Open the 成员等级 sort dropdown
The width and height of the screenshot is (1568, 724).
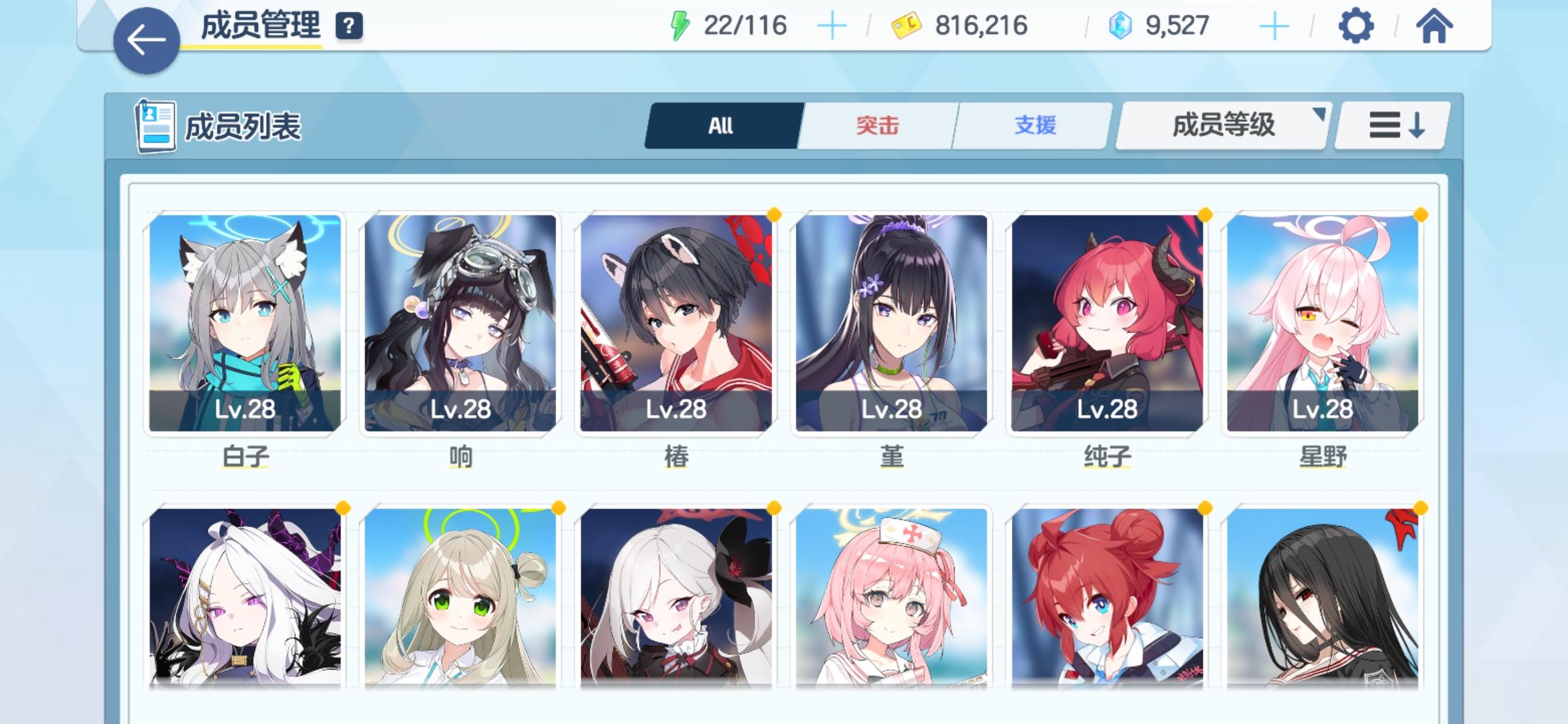(1223, 125)
